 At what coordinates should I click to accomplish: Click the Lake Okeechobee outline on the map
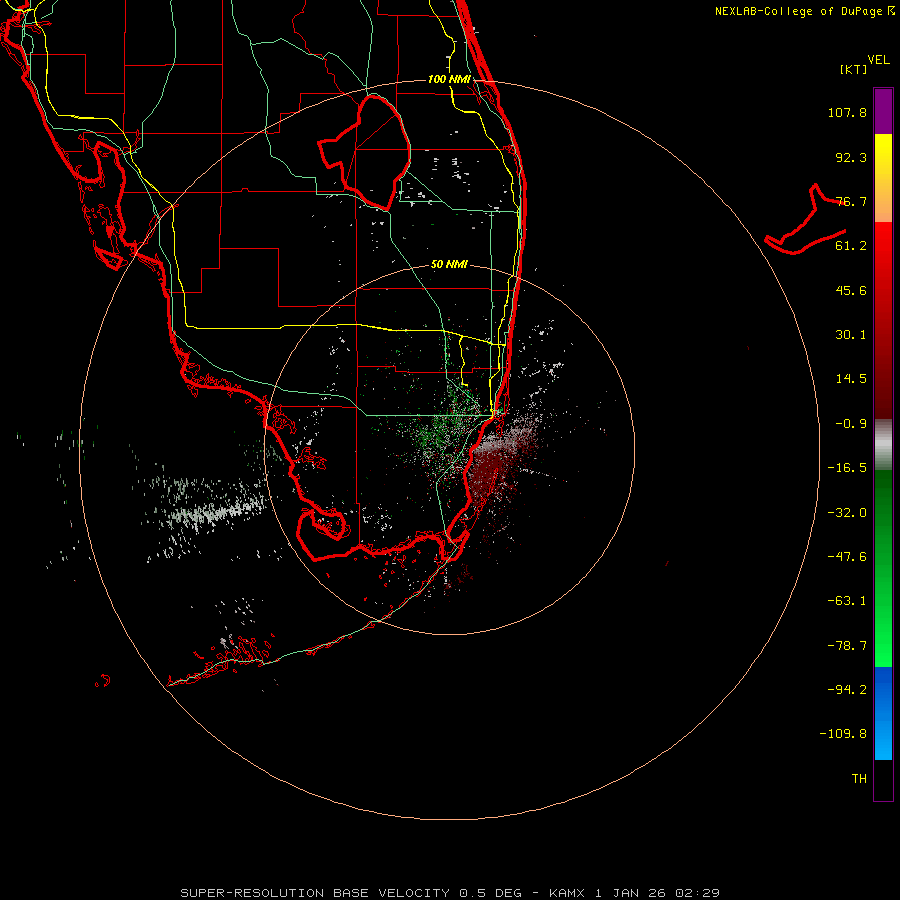coord(365,152)
